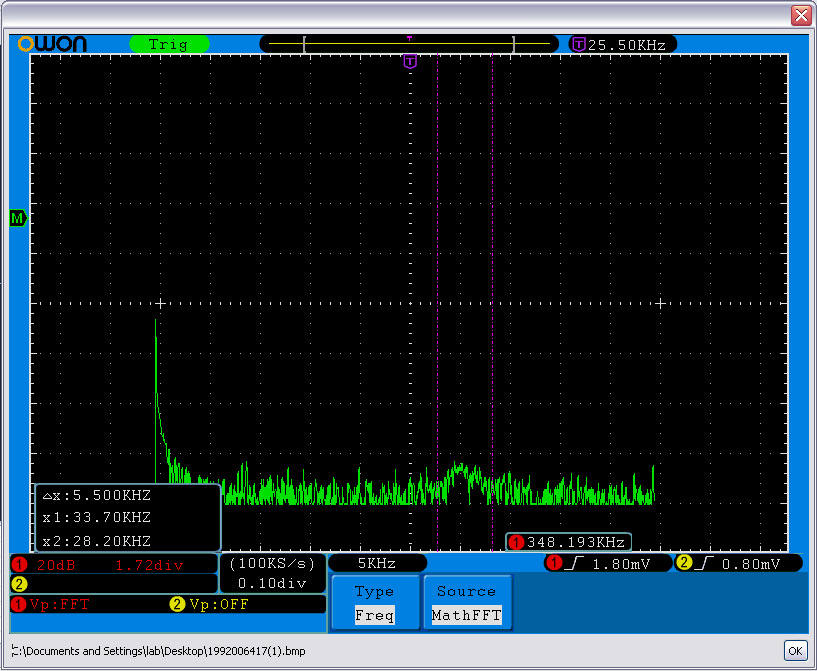The image size is (817, 671).
Task: Click the green M math channel marker
Action: (x=18, y=218)
